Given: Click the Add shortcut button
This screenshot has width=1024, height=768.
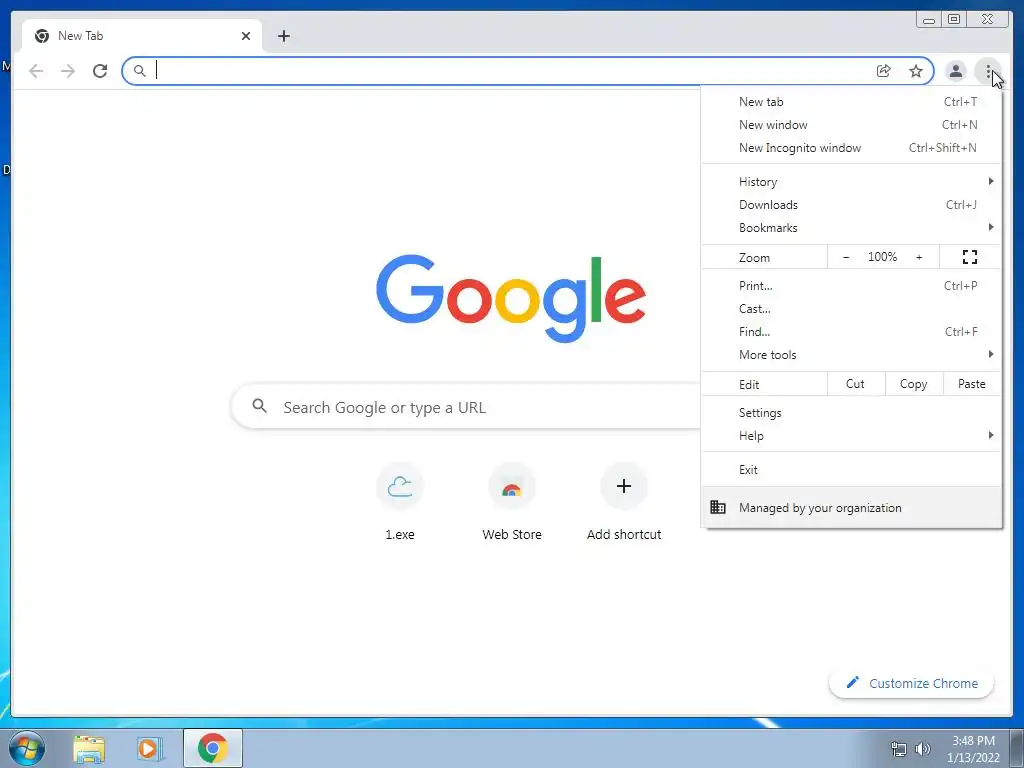Looking at the screenshot, I should (624, 502).
